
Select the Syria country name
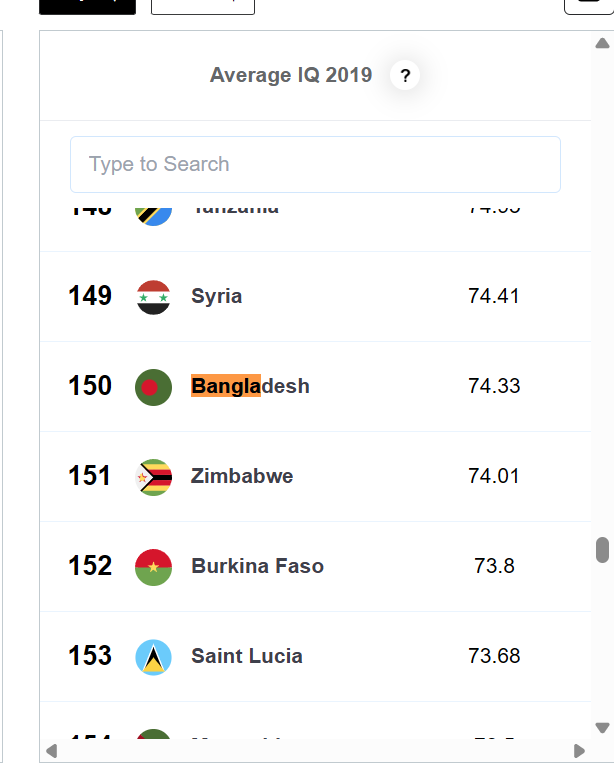coord(217,297)
